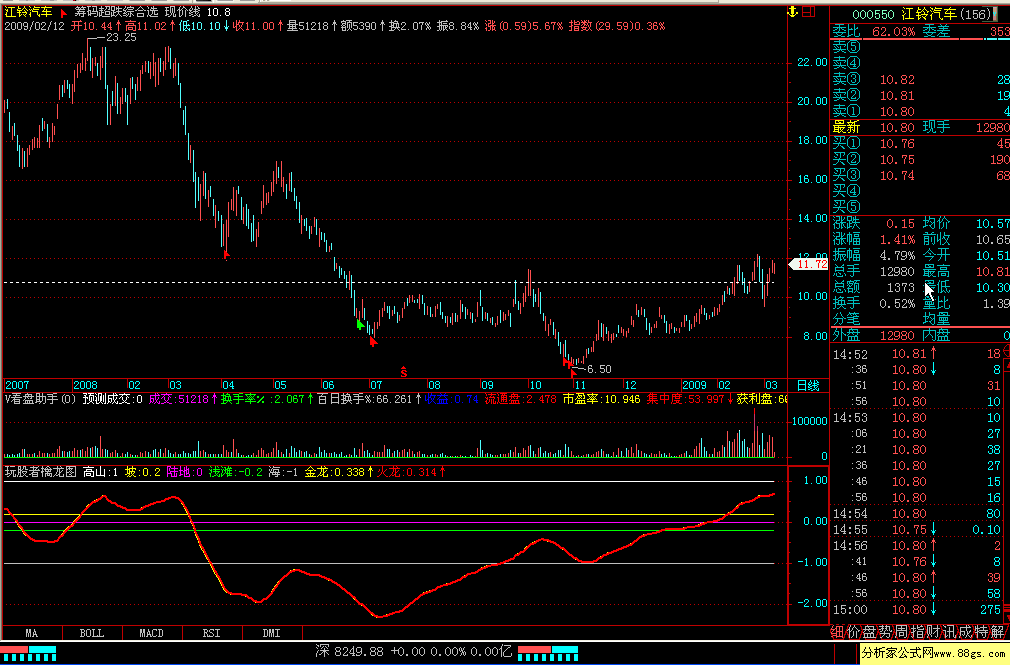The height and width of the screenshot is (665, 1010).
Task: Select the 特 tab in the quote panel
Action: (x=982, y=632)
